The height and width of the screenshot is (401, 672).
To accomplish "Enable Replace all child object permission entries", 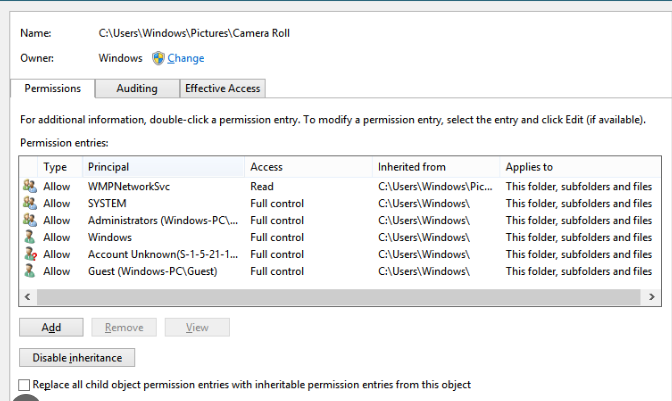I will pyautogui.click(x=25, y=385).
